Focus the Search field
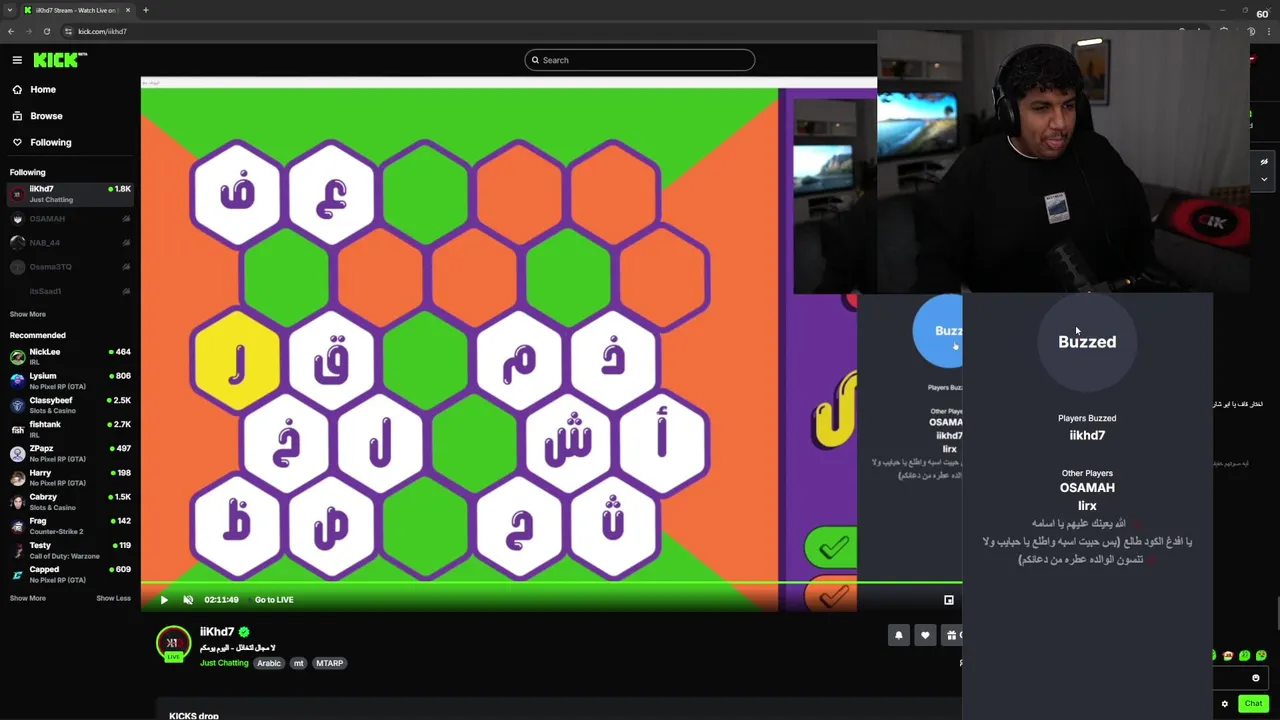The image size is (1280, 720). coord(640,60)
